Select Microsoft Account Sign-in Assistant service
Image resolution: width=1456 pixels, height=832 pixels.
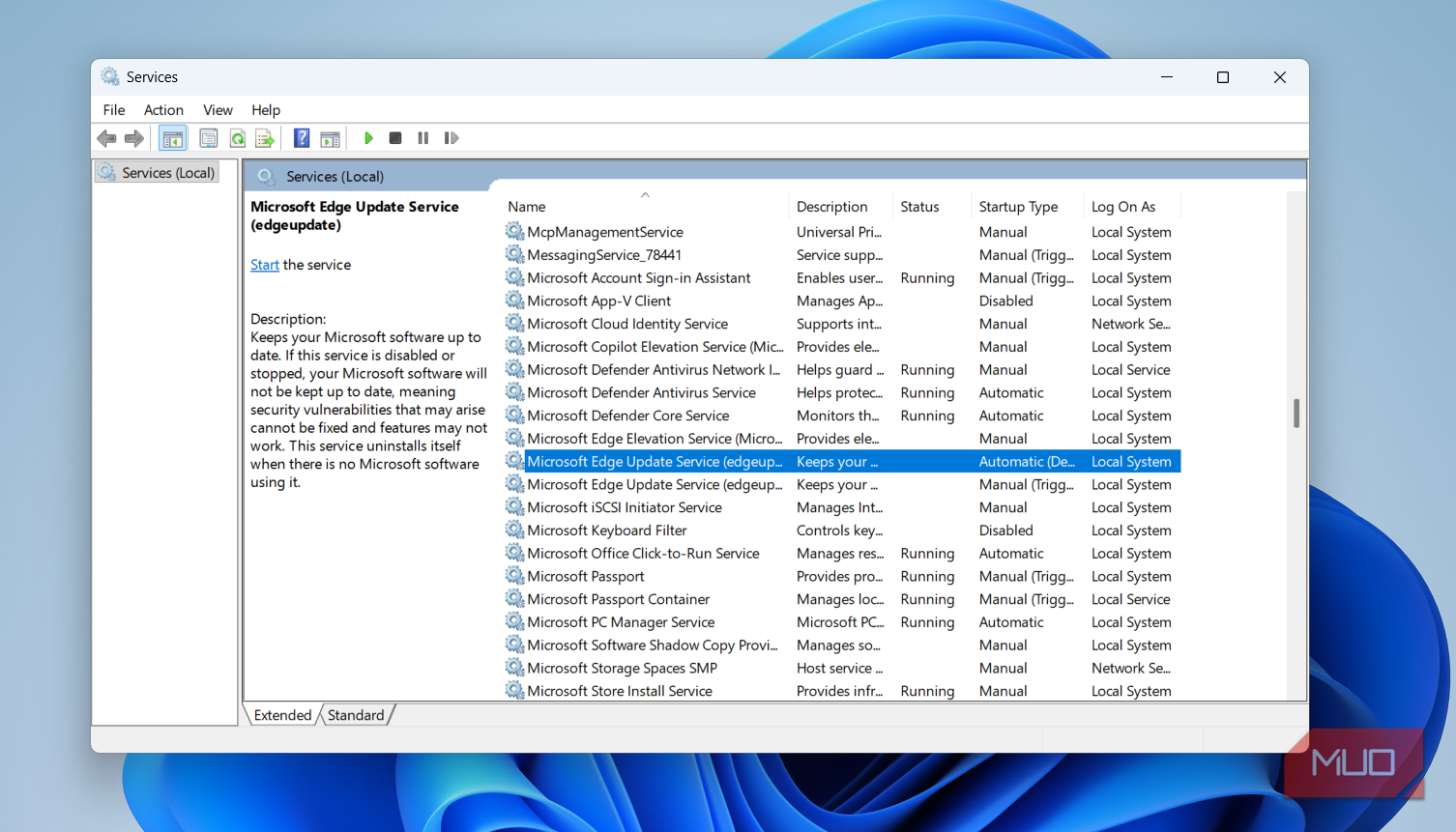coord(841,277)
